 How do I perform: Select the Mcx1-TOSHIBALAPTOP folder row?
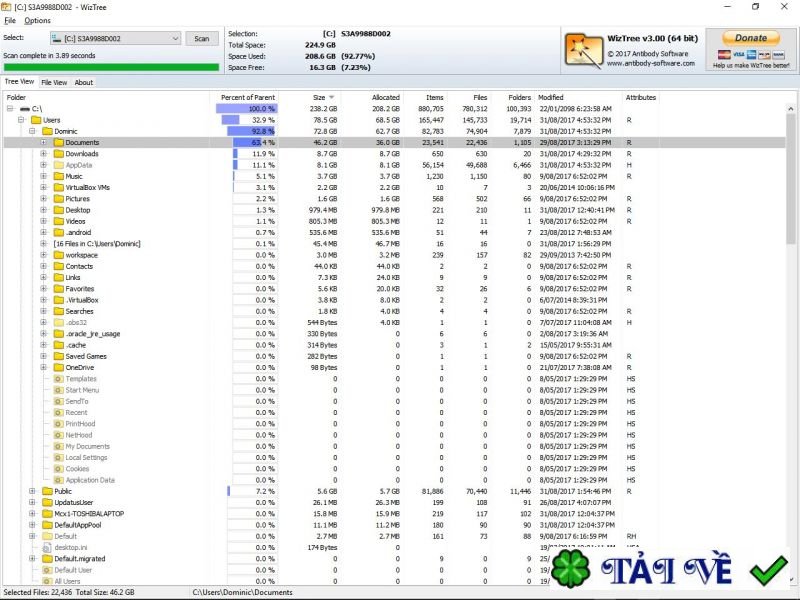(x=394, y=513)
